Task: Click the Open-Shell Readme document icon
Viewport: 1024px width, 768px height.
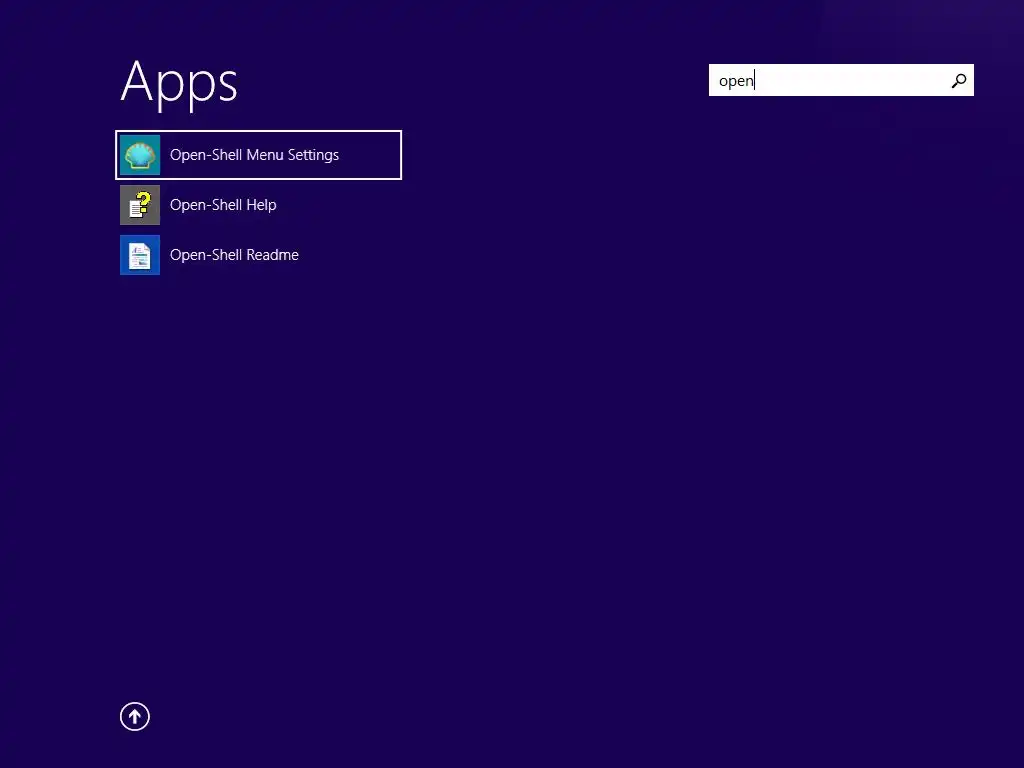Action: pyautogui.click(x=140, y=255)
